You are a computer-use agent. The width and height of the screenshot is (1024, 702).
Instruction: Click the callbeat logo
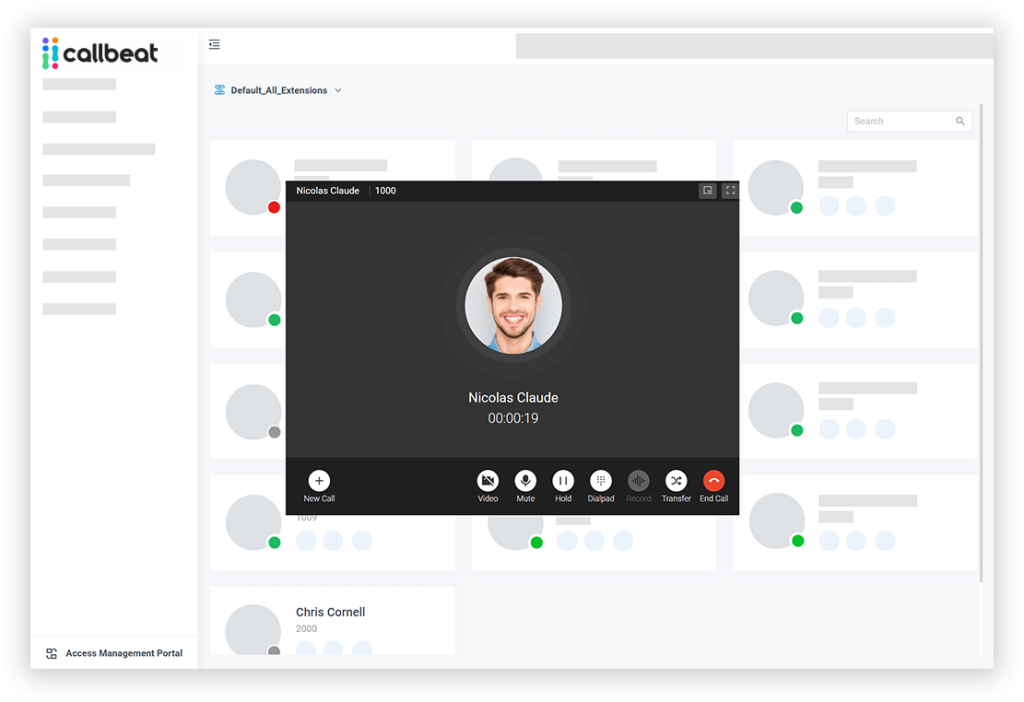click(x=100, y=53)
